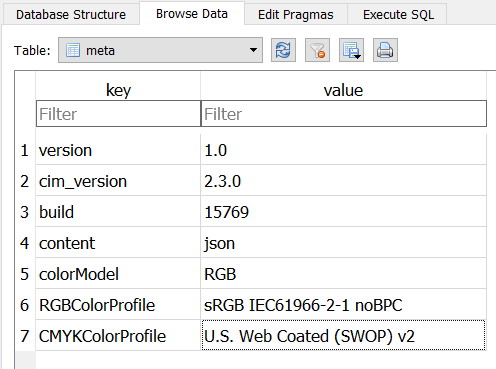Select row header number 1
The width and height of the screenshot is (496, 369).
[x=25, y=150]
